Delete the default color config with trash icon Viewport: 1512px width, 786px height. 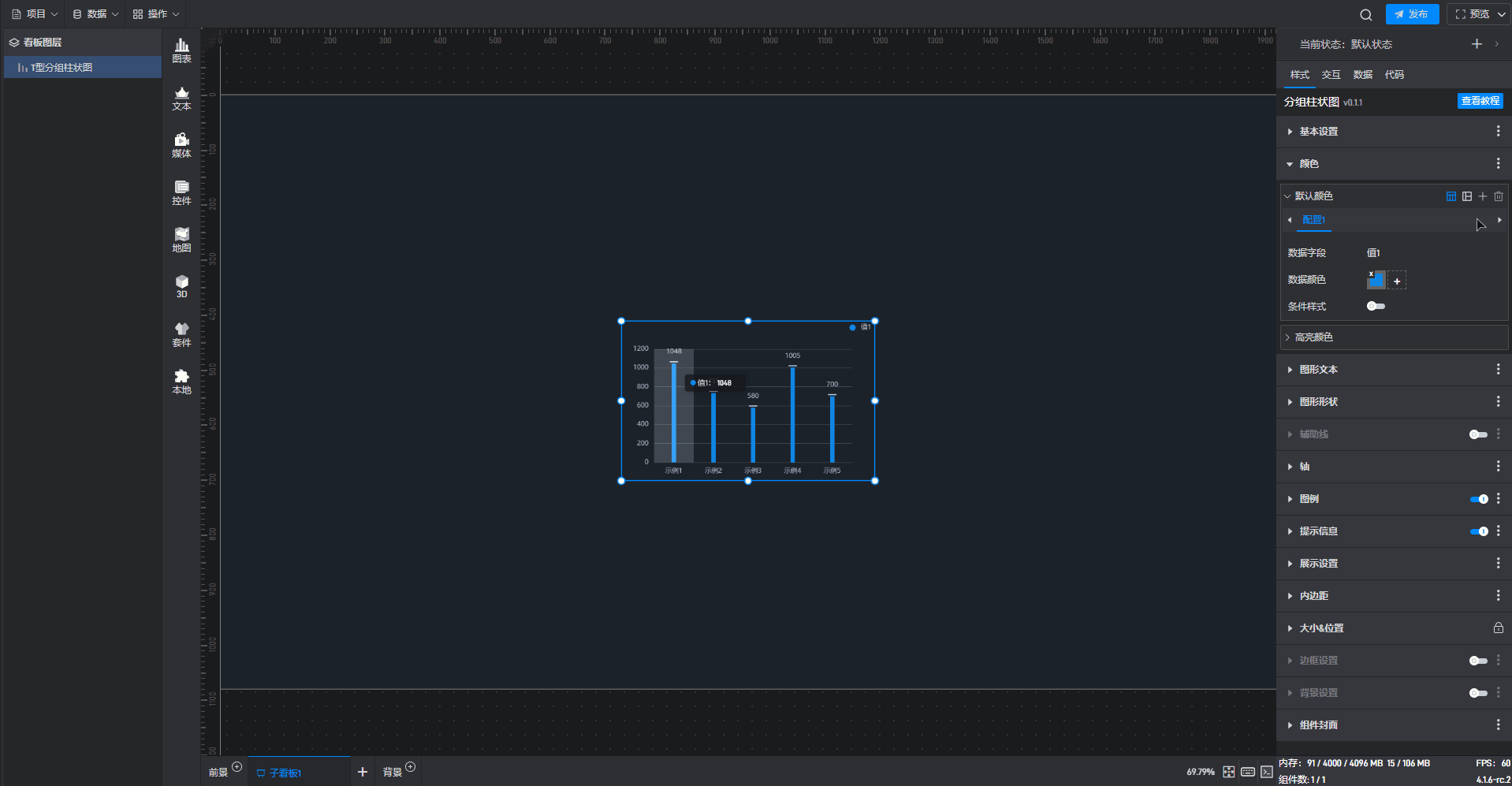click(x=1498, y=196)
